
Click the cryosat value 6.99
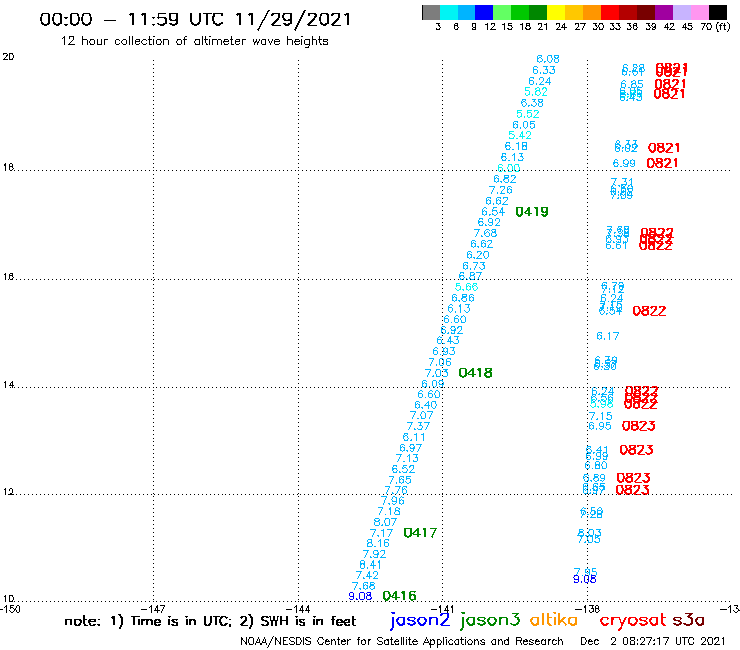tap(624, 163)
